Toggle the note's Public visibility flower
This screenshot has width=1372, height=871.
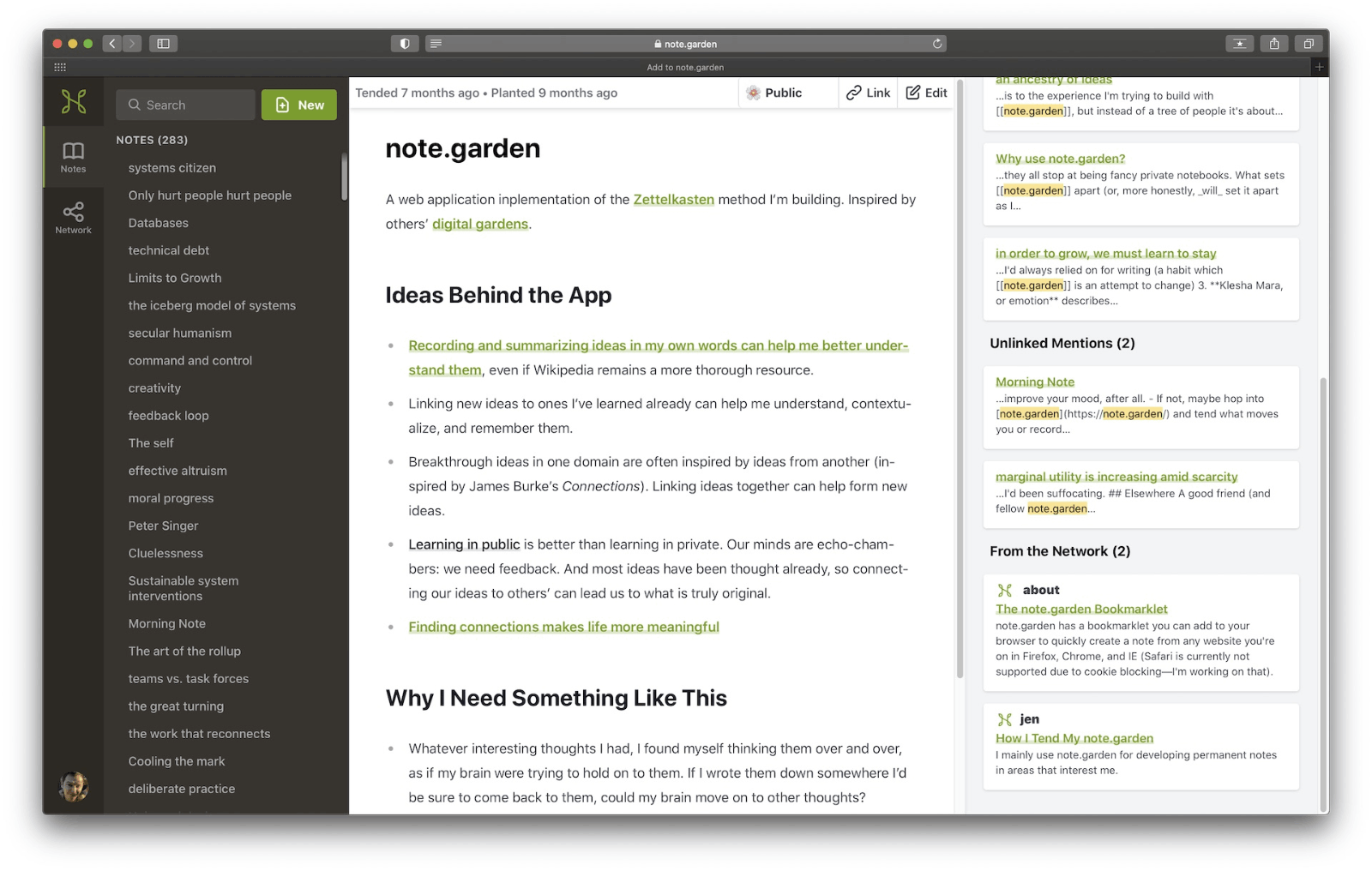753,93
